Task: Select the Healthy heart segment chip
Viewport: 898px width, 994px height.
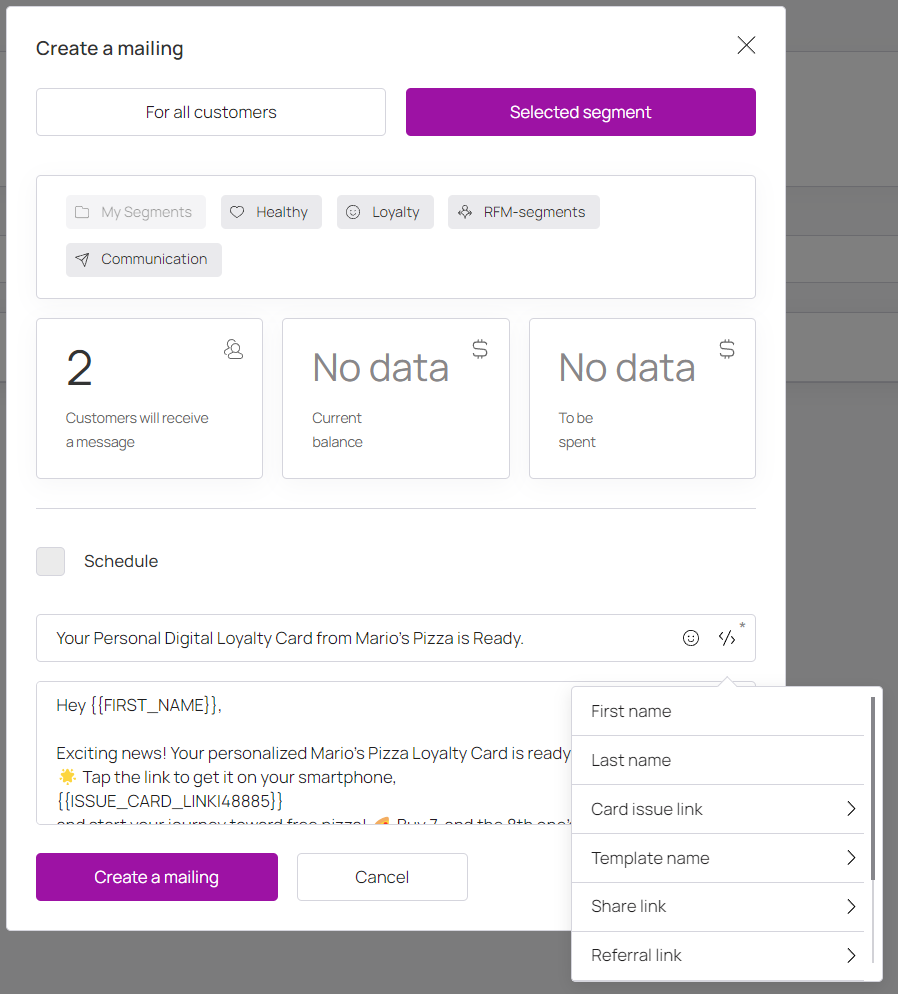Action: (271, 212)
